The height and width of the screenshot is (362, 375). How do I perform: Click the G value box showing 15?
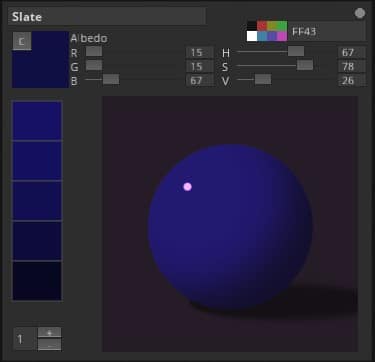pos(199,67)
